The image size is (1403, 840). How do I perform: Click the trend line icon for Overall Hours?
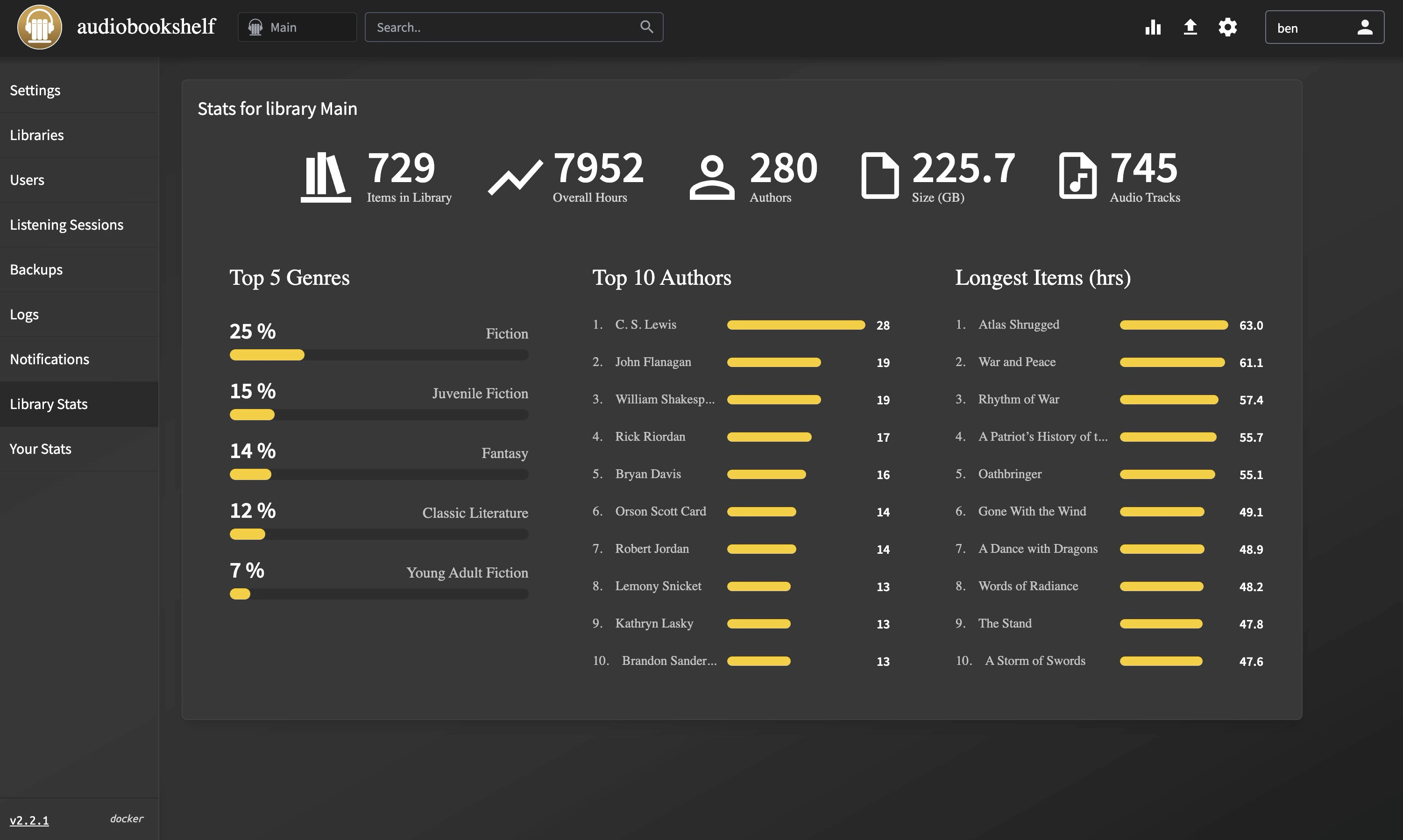(515, 177)
